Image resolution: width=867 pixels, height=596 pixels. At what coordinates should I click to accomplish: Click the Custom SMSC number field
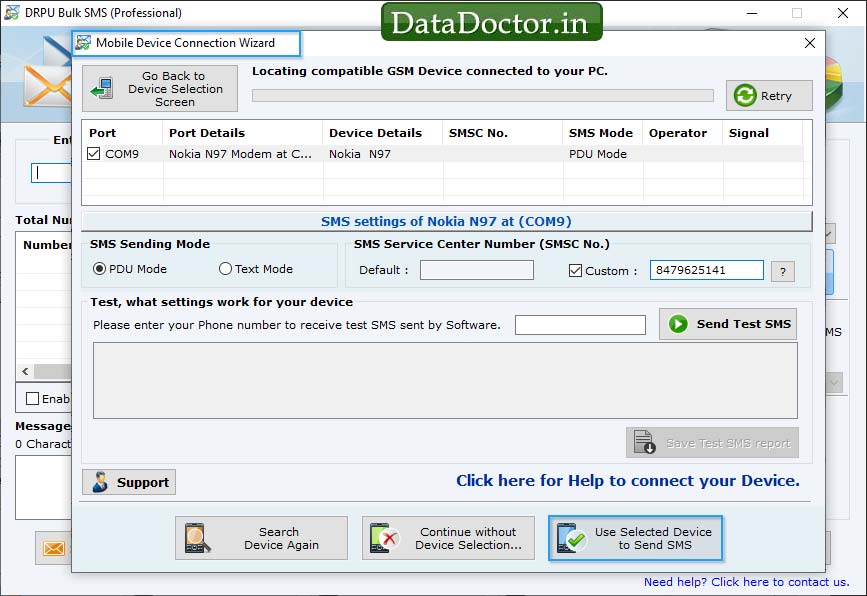[x=707, y=270]
